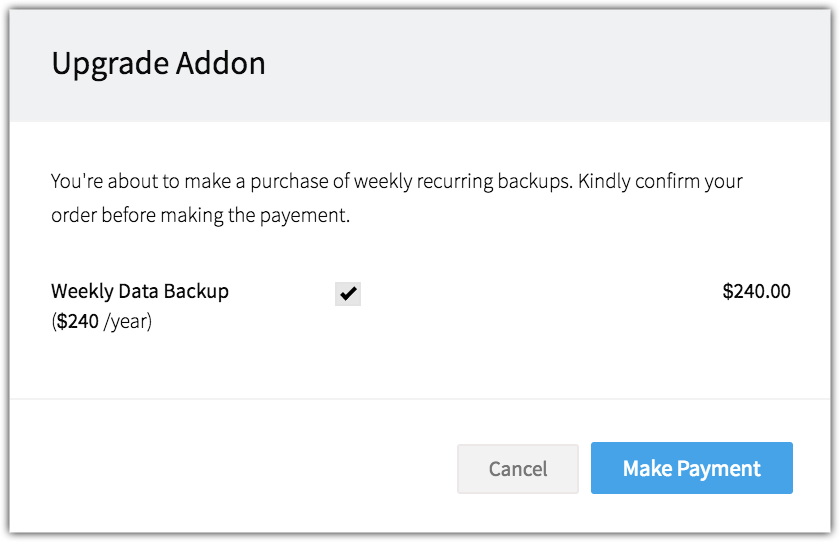Click the Weekly Data Backup label
The height and width of the screenshot is (542, 840).
[140, 291]
